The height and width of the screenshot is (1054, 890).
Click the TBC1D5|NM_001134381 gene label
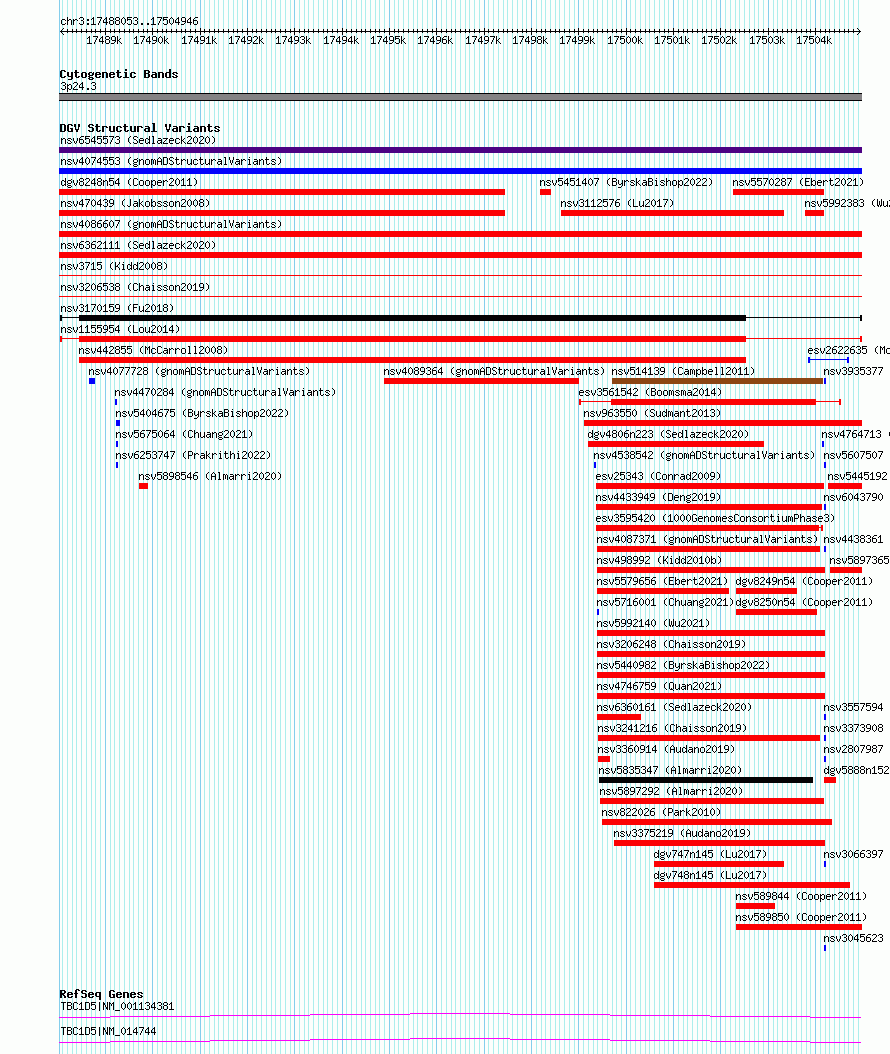pos(117,1006)
